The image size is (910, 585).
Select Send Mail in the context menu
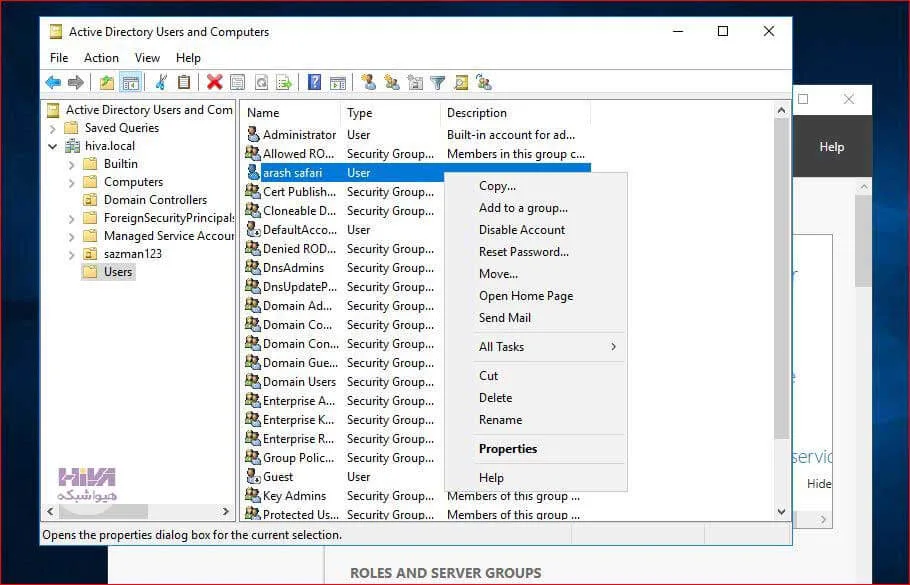pos(536,317)
